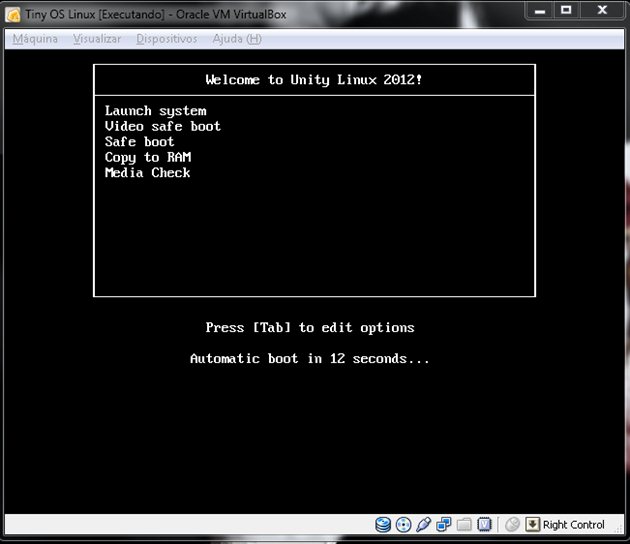Open the Máquina menu
This screenshot has height=544, width=630.
(x=35, y=39)
